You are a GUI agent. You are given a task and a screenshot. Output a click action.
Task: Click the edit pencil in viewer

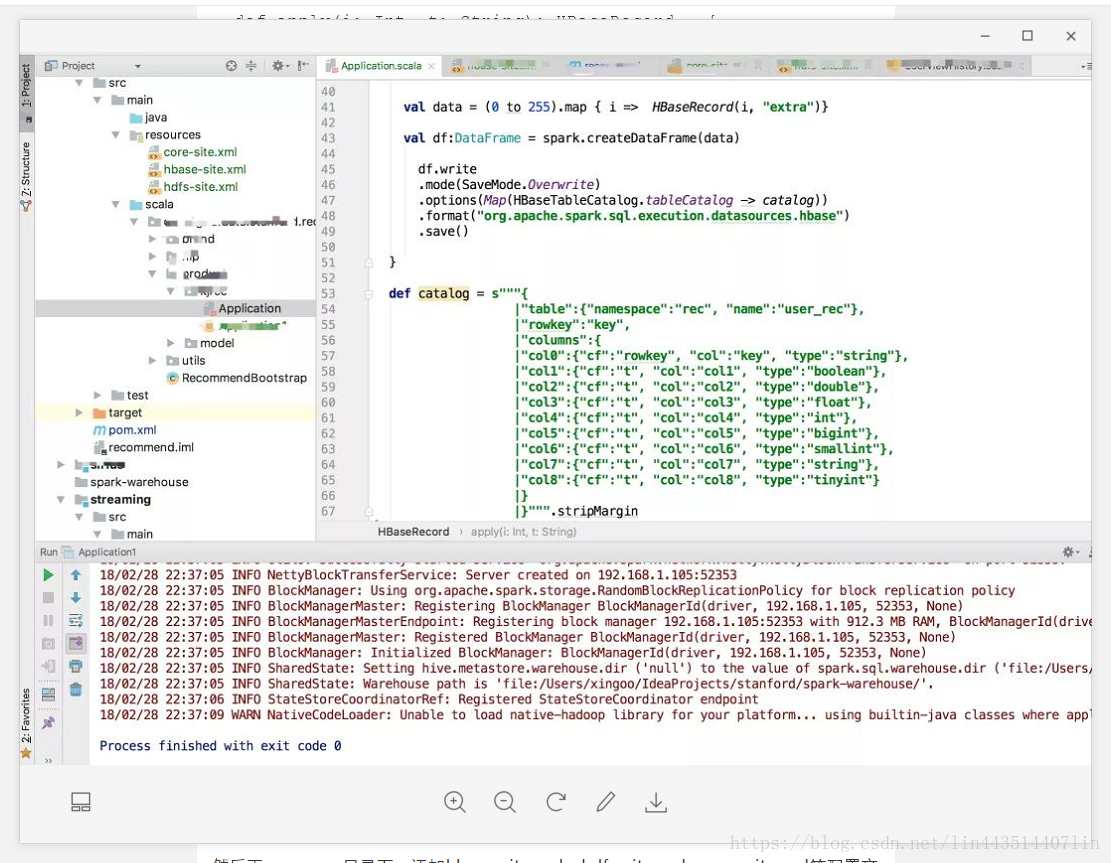(x=606, y=802)
